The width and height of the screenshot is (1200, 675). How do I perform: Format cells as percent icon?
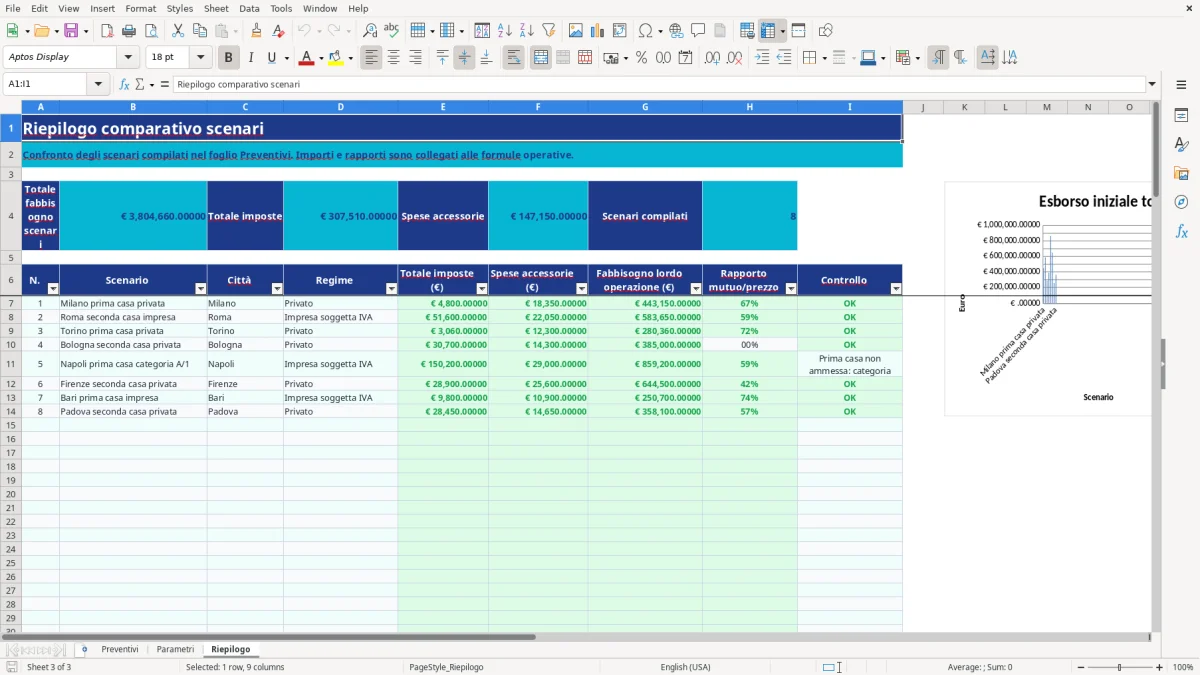[x=641, y=58]
